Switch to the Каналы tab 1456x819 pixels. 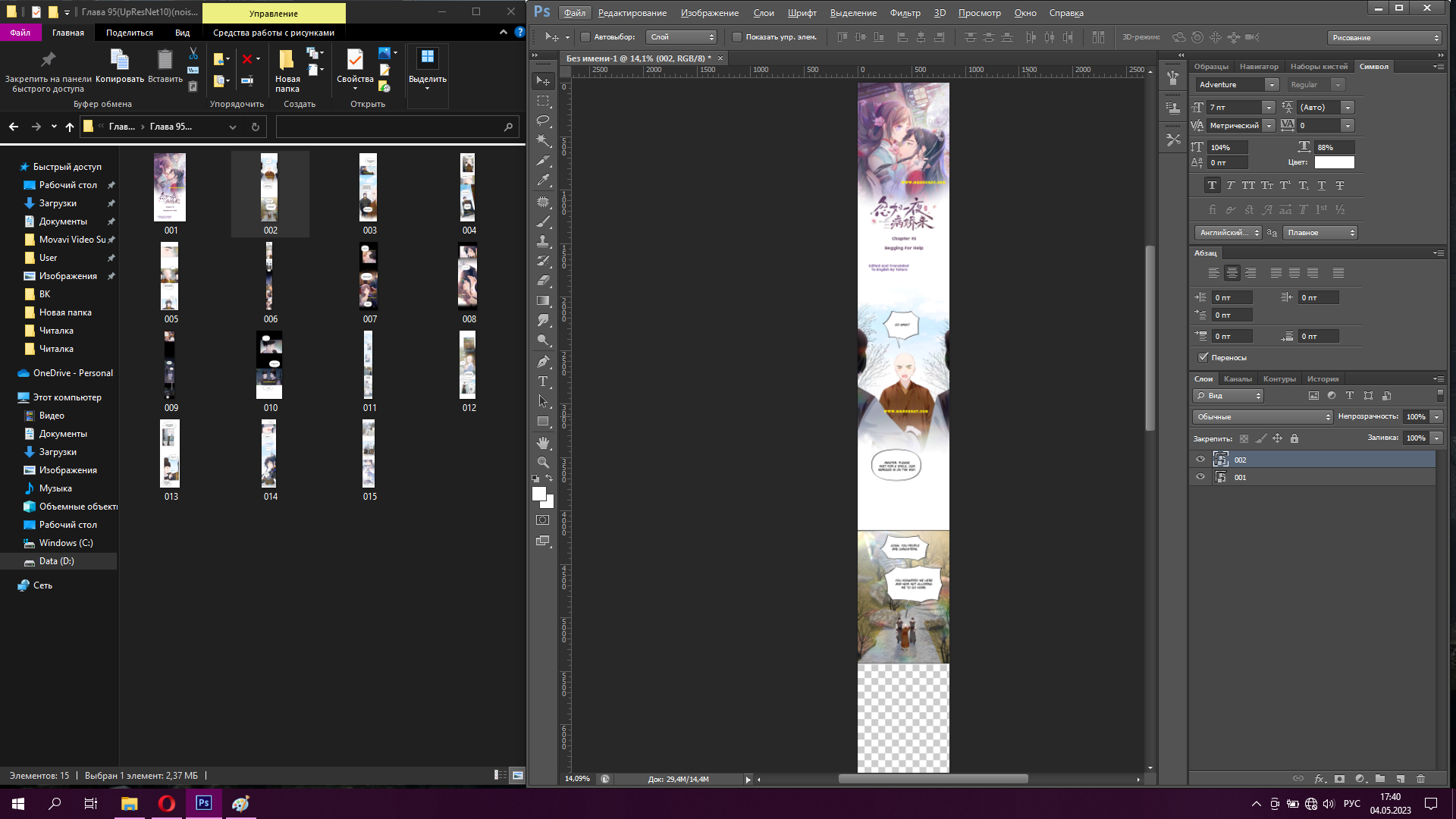click(x=1238, y=379)
